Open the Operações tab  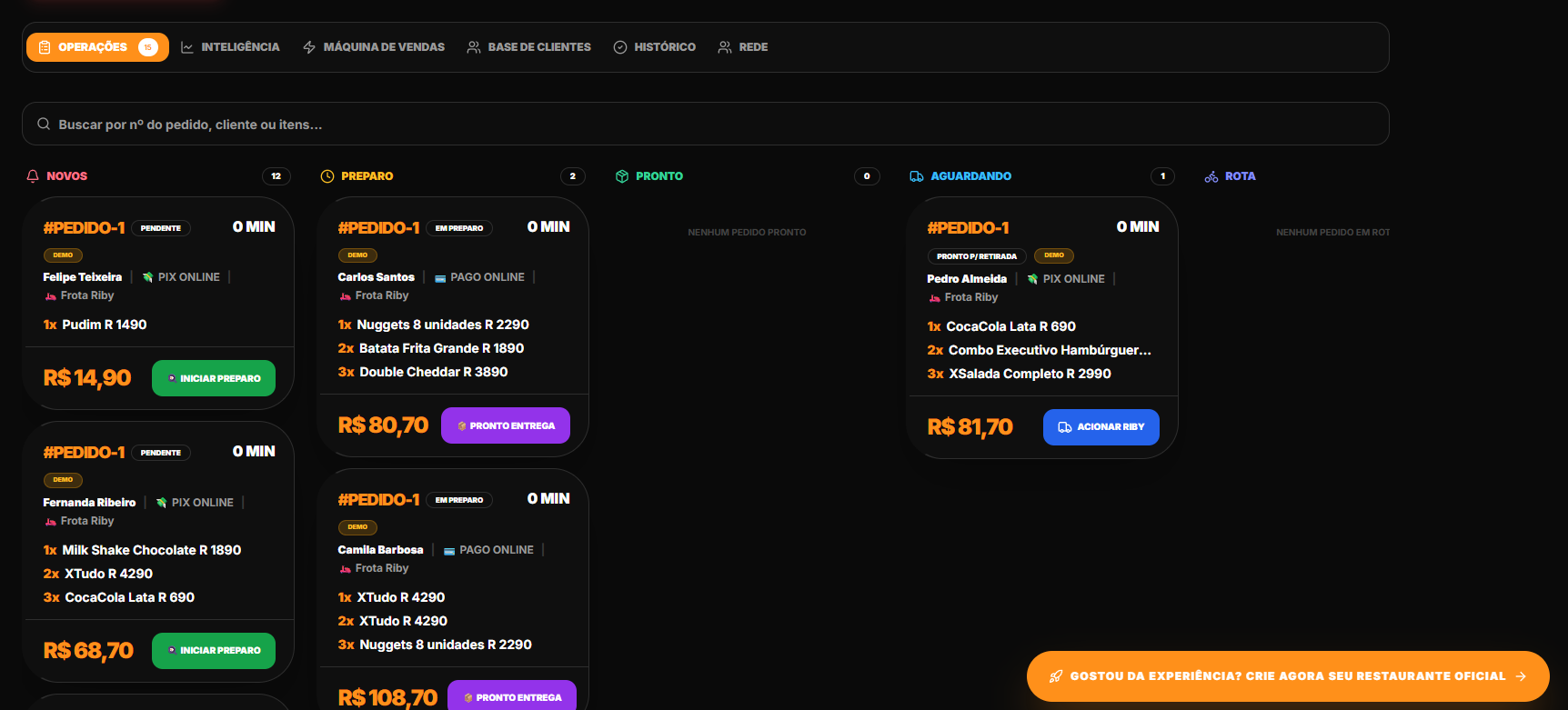[x=97, y=47]
